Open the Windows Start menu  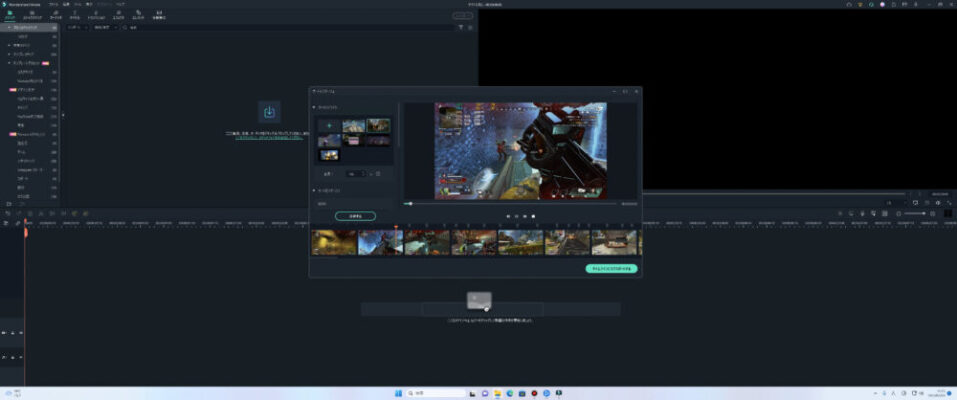point(399,393)
